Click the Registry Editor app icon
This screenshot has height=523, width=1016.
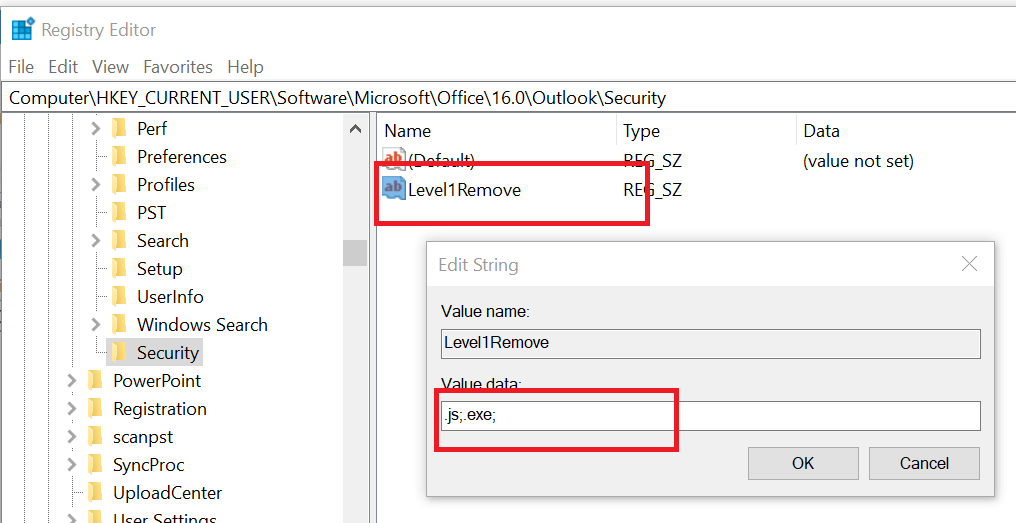[23, 30]
